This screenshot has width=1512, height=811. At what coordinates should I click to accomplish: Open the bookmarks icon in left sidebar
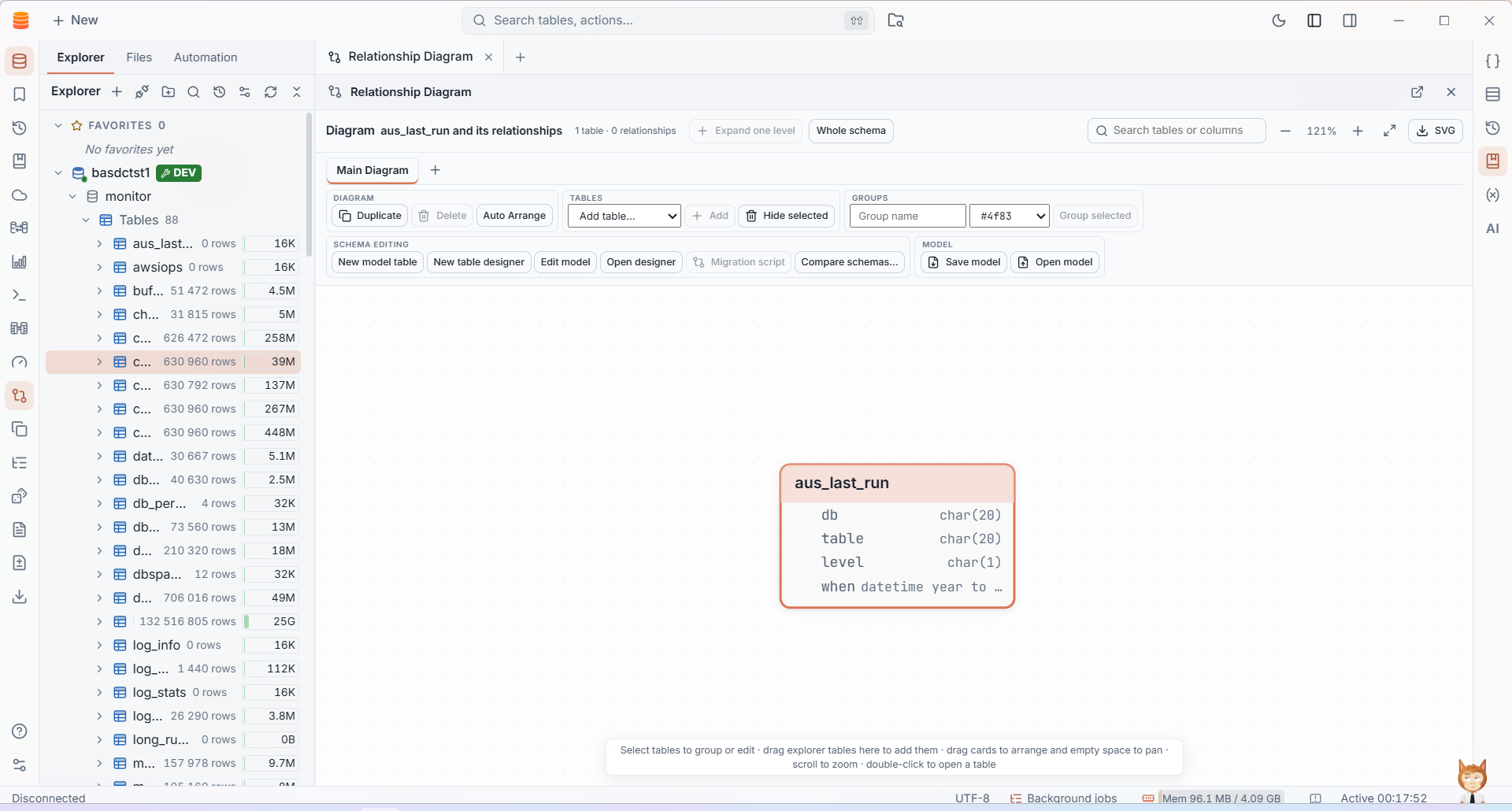pyautogui.click(x=20, y=94)
